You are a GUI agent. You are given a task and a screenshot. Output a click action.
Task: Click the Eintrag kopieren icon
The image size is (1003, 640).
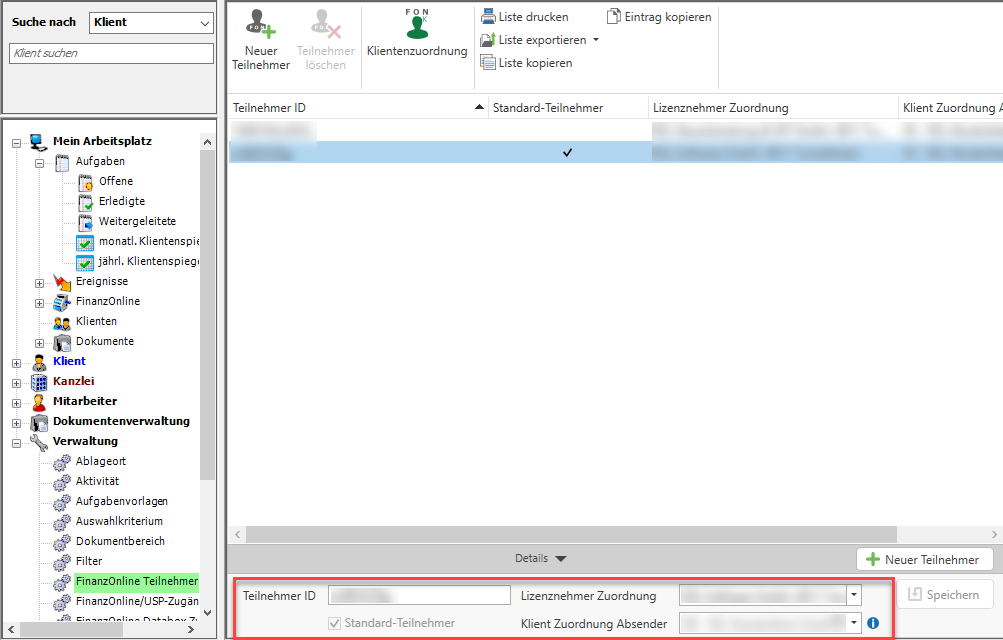click(x=614, y=17)
